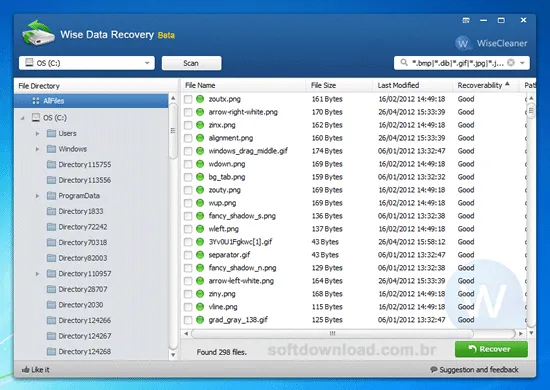Screen dimensions: 550x390
Task: Open the WiseCleaner logo link
Action: pyautogui.click(x=491, y=43)
